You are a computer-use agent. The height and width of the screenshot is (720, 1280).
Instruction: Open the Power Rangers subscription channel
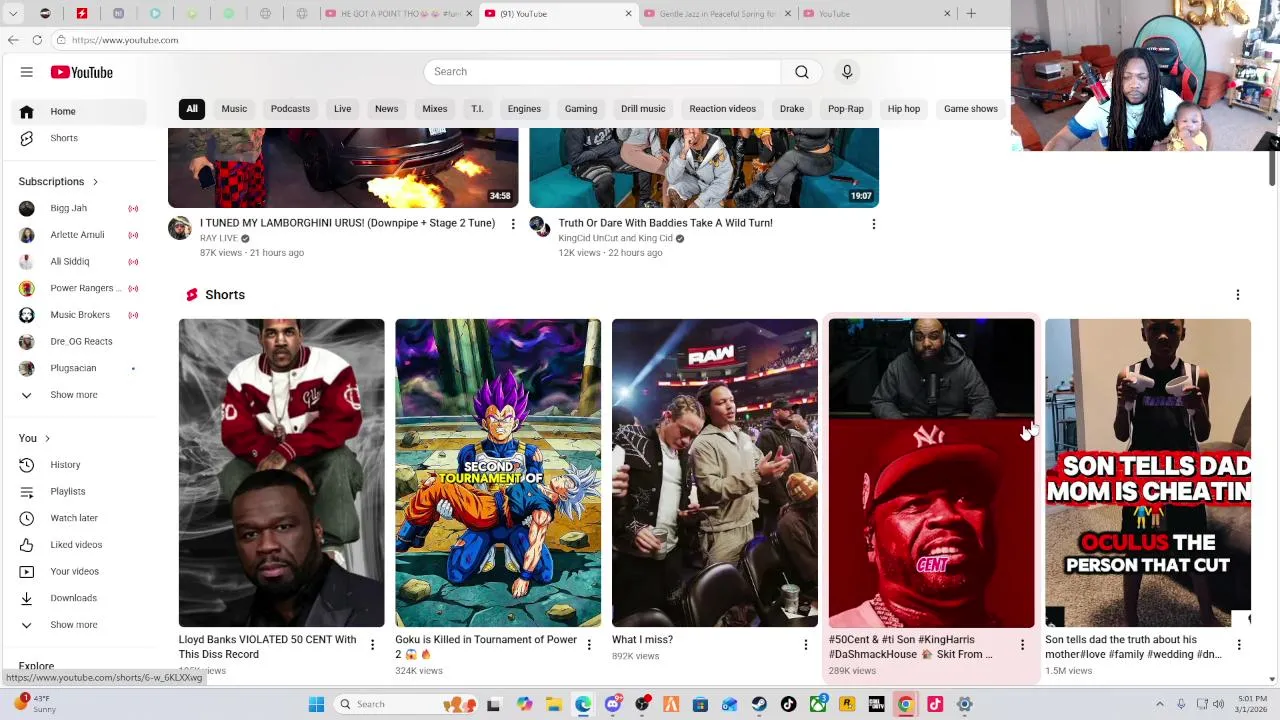coord(78,288)
